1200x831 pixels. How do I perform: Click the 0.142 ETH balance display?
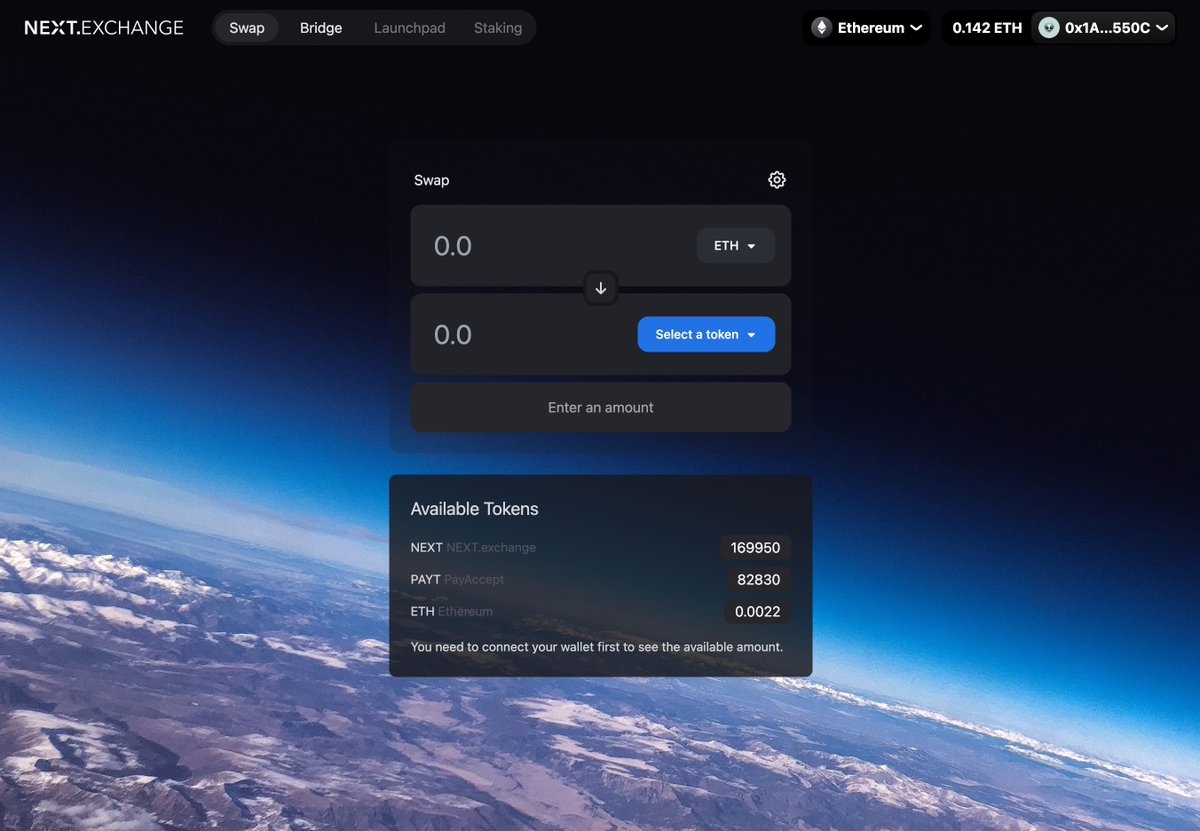coord(987,28)
